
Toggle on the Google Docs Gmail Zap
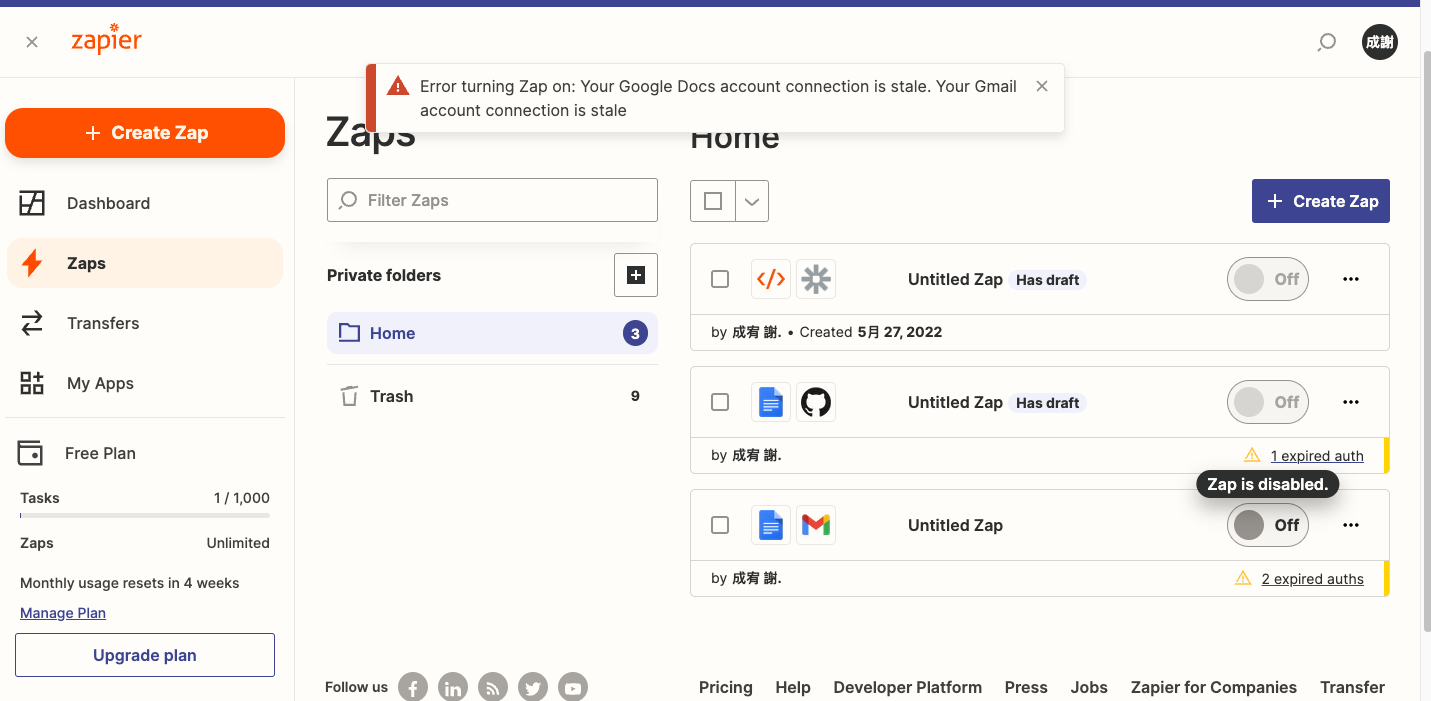(1268, 525)
